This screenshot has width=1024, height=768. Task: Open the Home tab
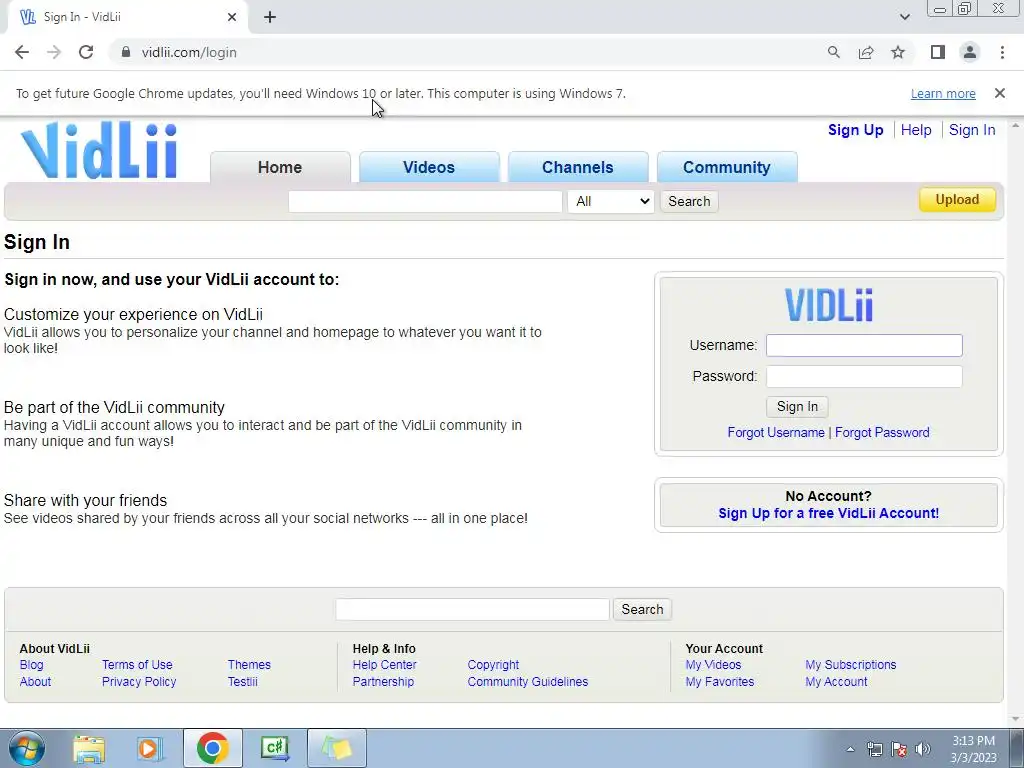[x=280, y=167]
